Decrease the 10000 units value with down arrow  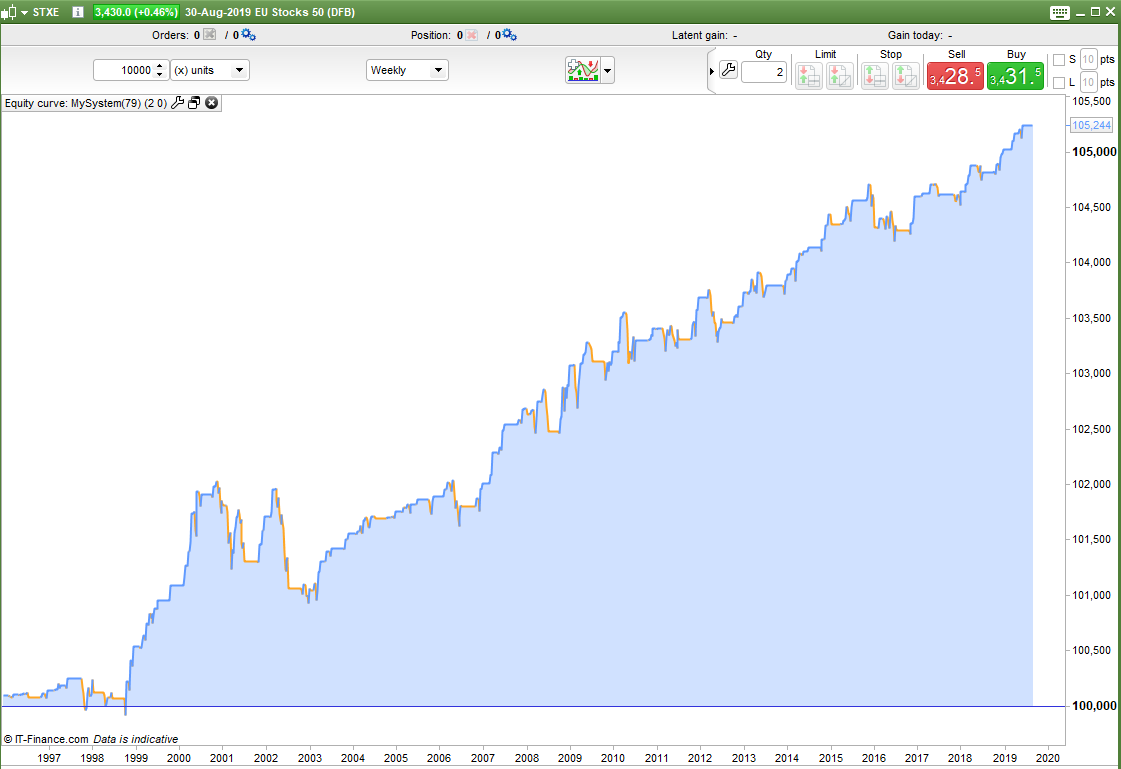pyautogui.click(x=160, y=74)
